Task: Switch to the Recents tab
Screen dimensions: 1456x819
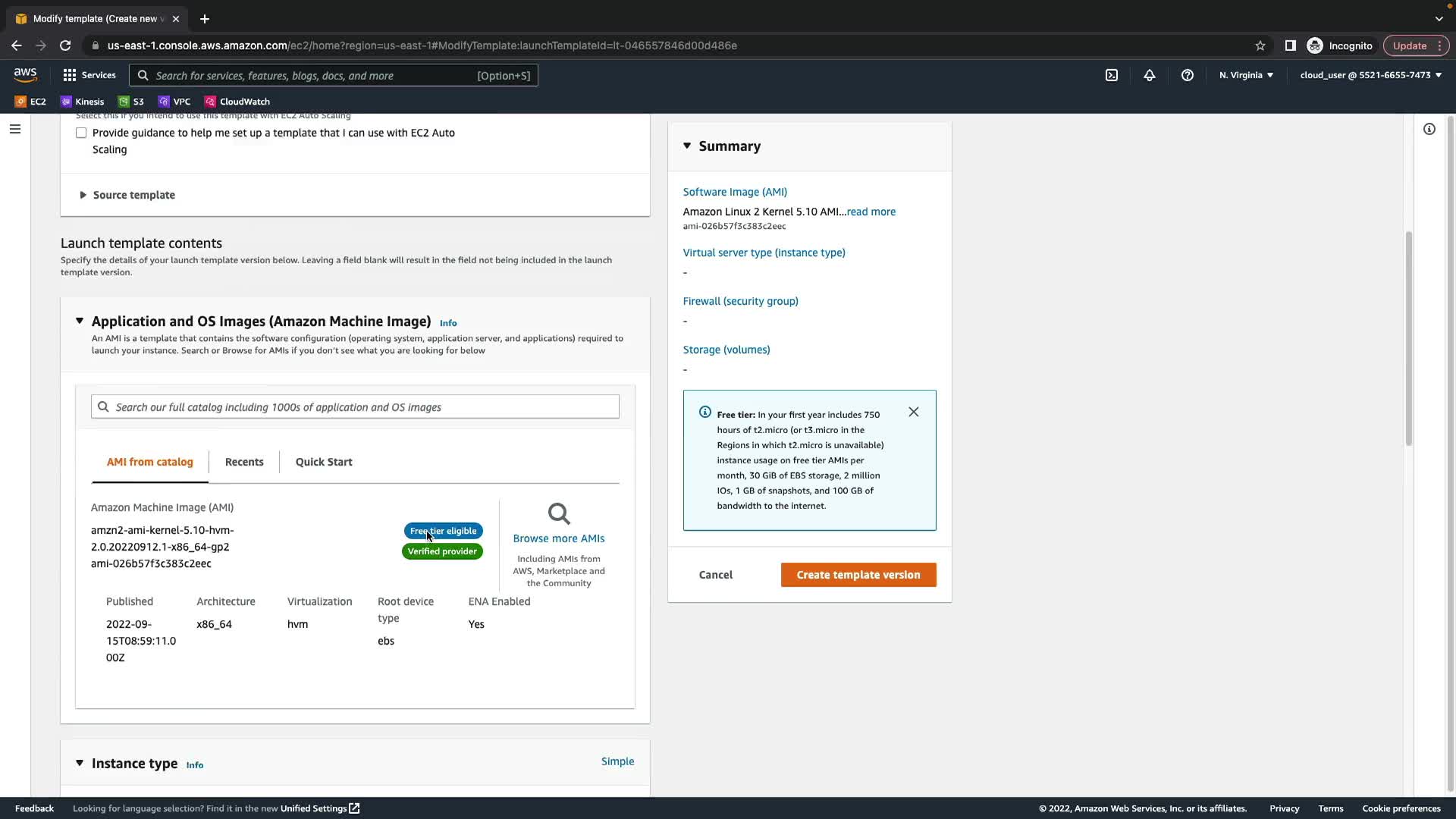Action: point(244,462)
